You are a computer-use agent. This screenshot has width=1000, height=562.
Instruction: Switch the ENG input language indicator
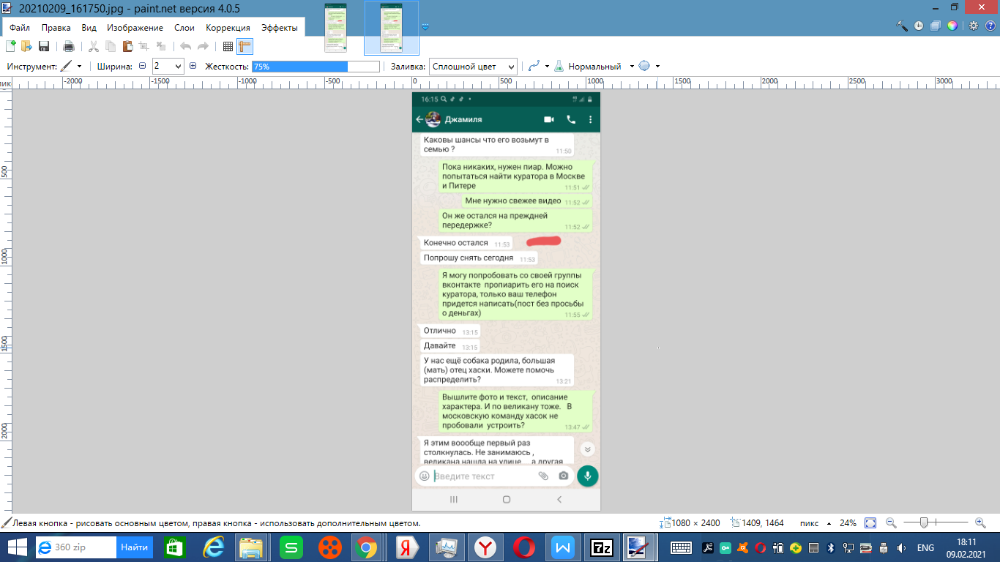click(925, 548)
